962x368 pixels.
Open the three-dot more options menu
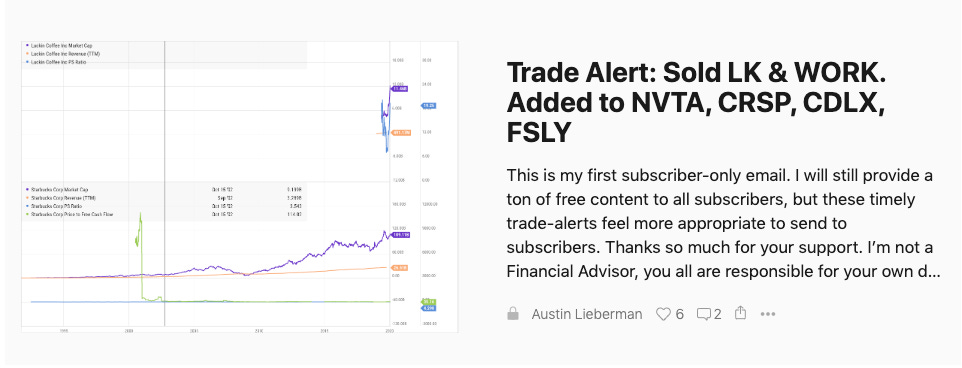768,314
